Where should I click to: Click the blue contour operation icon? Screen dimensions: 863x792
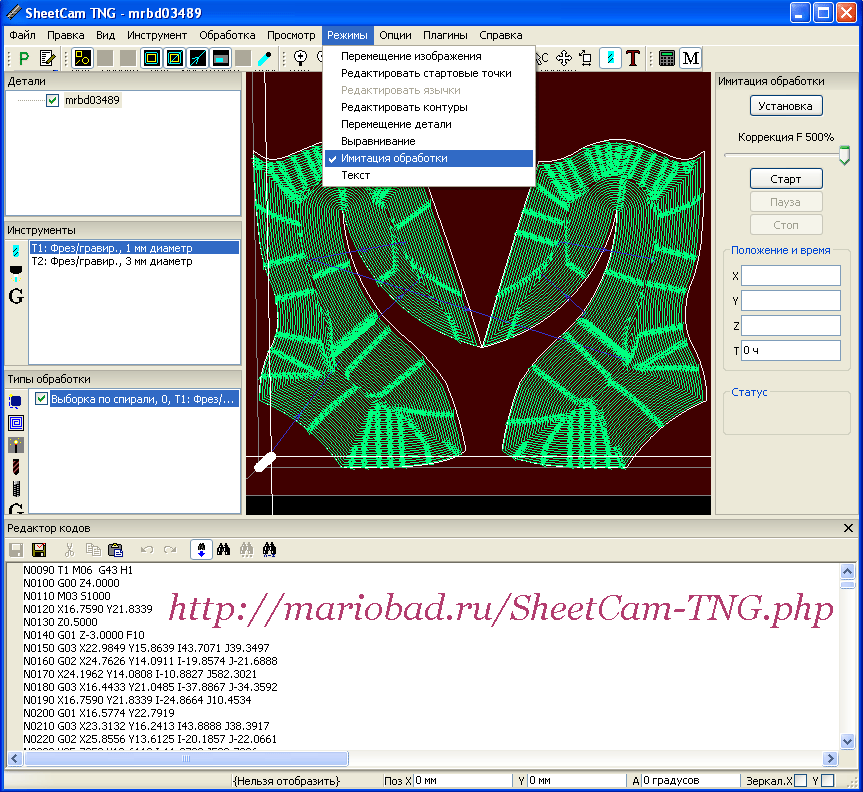[15, 401]
